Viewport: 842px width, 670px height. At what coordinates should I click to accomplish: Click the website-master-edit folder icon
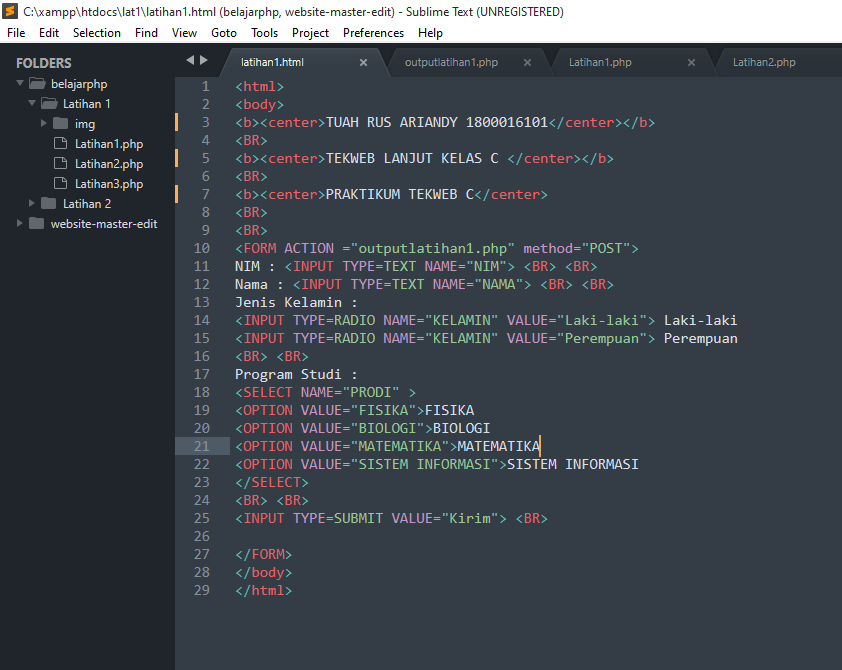(x=37, y=223)
